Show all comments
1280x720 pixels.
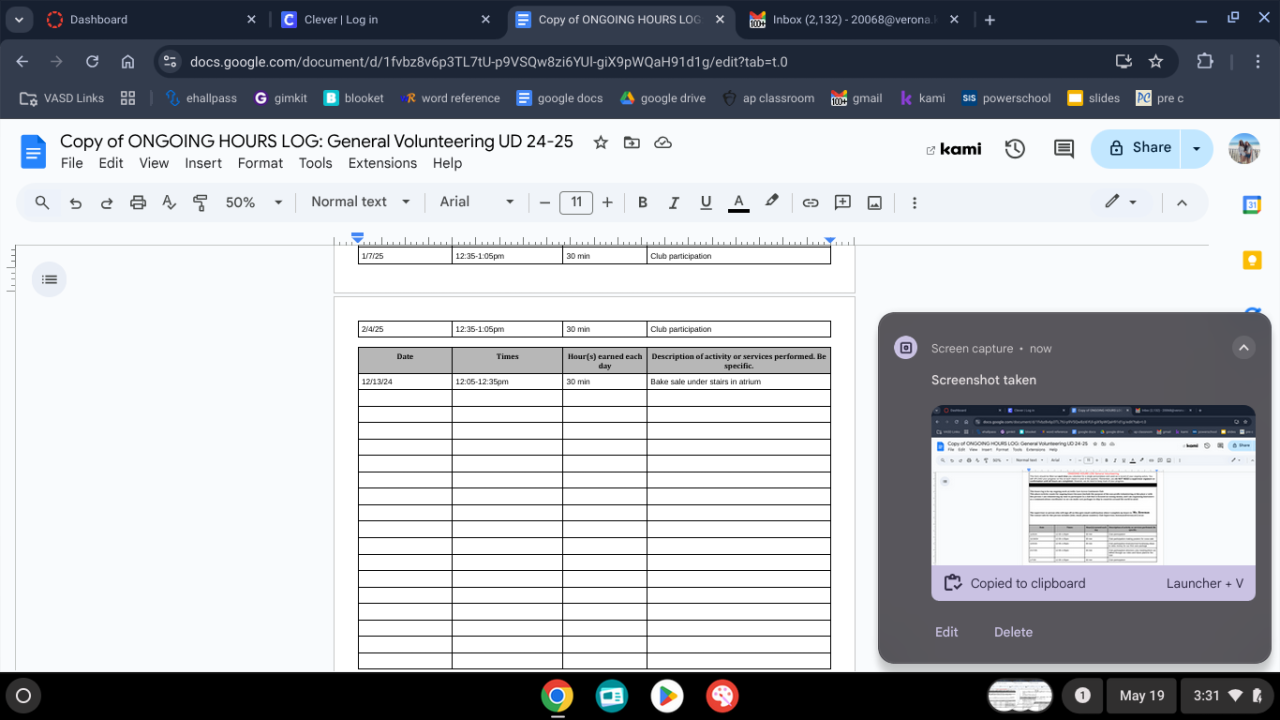click(x=1064, y=149)
